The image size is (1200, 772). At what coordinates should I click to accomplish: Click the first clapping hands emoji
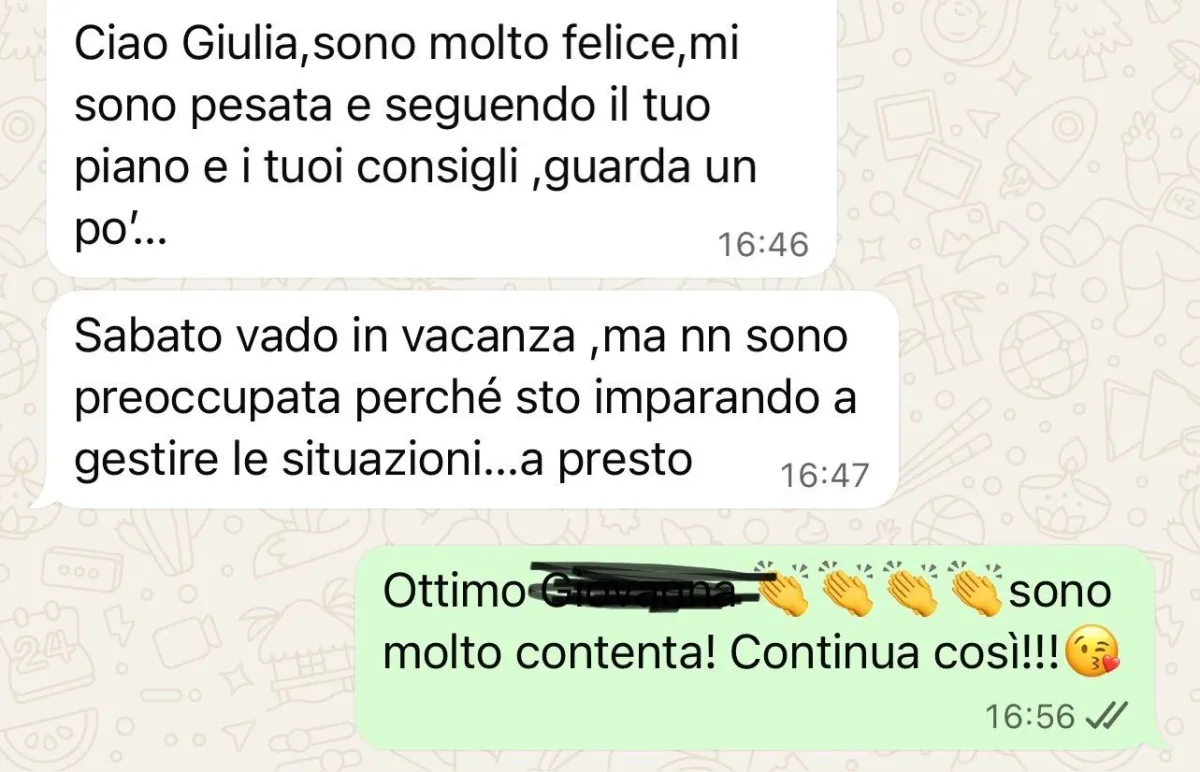pyautogui.click(x=783, y=590)
